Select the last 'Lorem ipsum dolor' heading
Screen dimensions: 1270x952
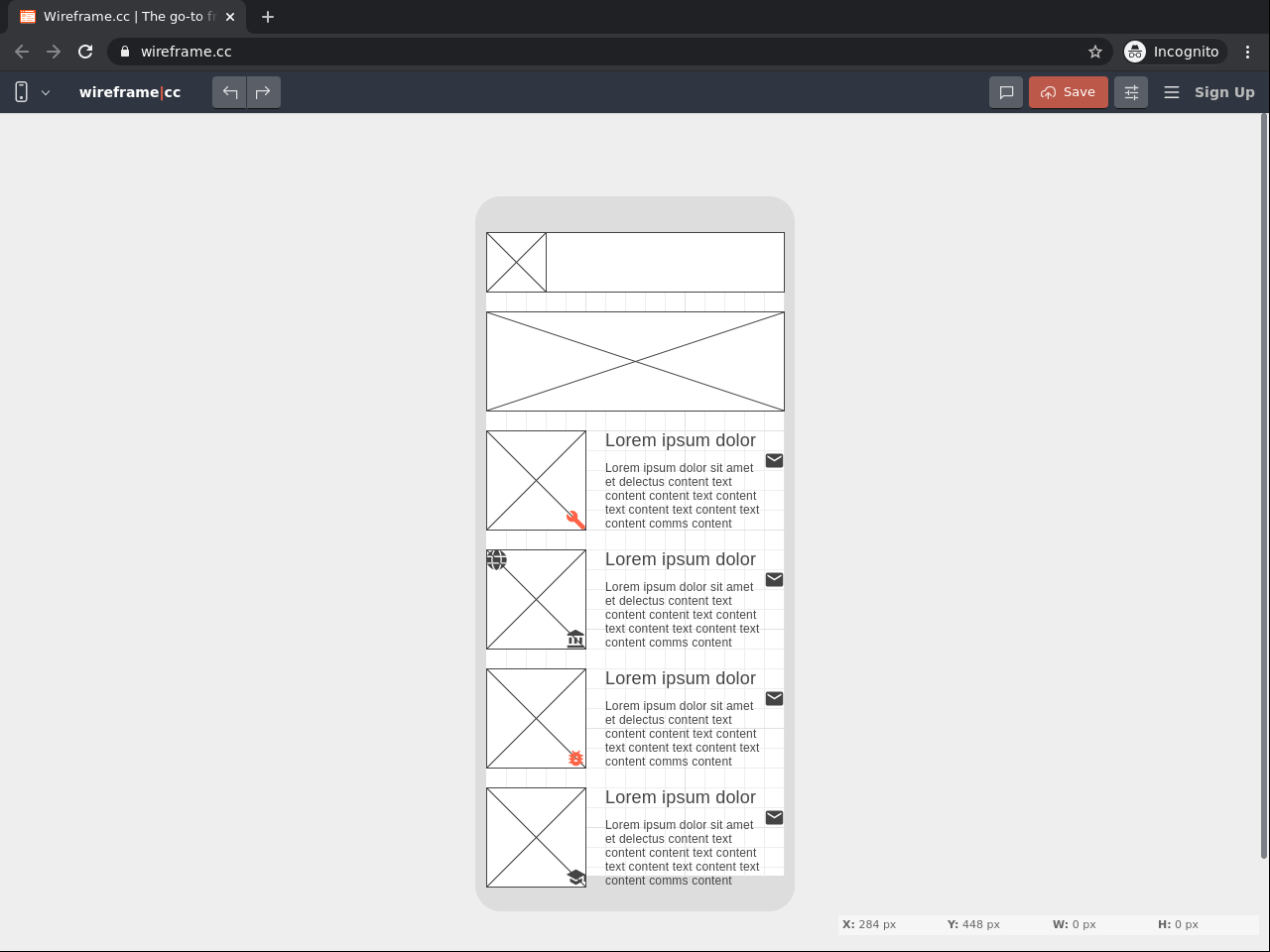[681, 797]
